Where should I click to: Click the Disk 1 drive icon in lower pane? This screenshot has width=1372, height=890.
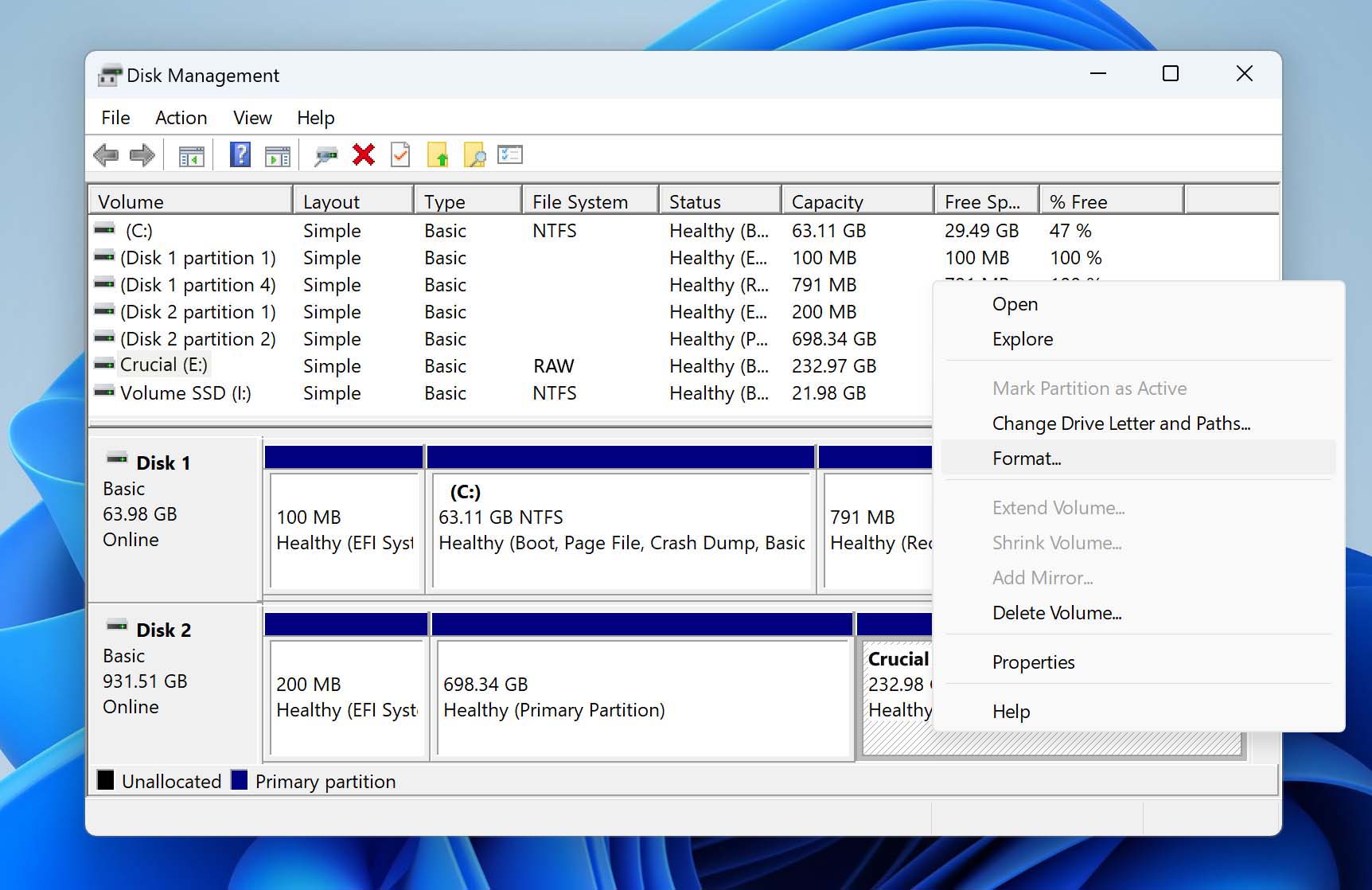click(x=117, y=459)
